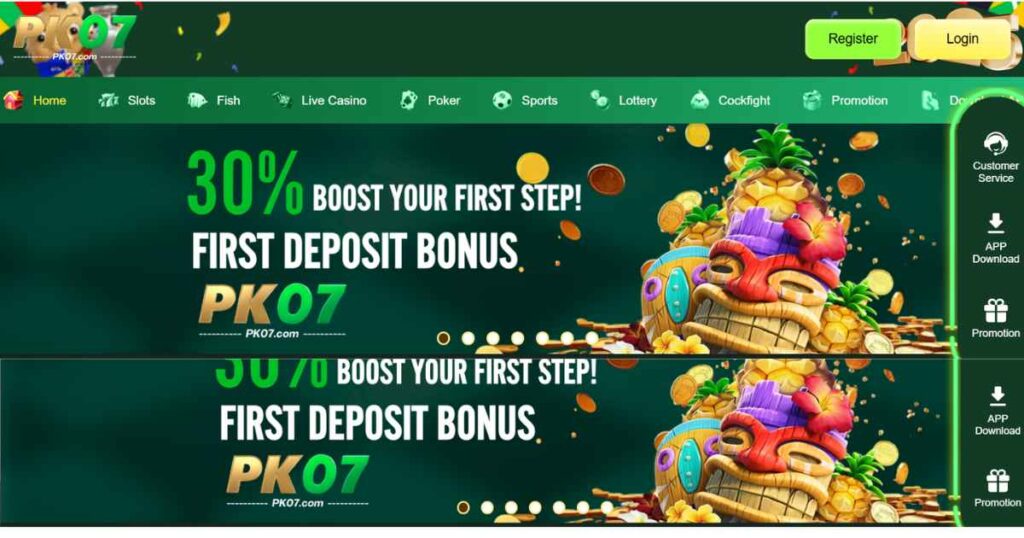Select the Fish game icon
Screen dimensions: 1024x538
(197, 100)
